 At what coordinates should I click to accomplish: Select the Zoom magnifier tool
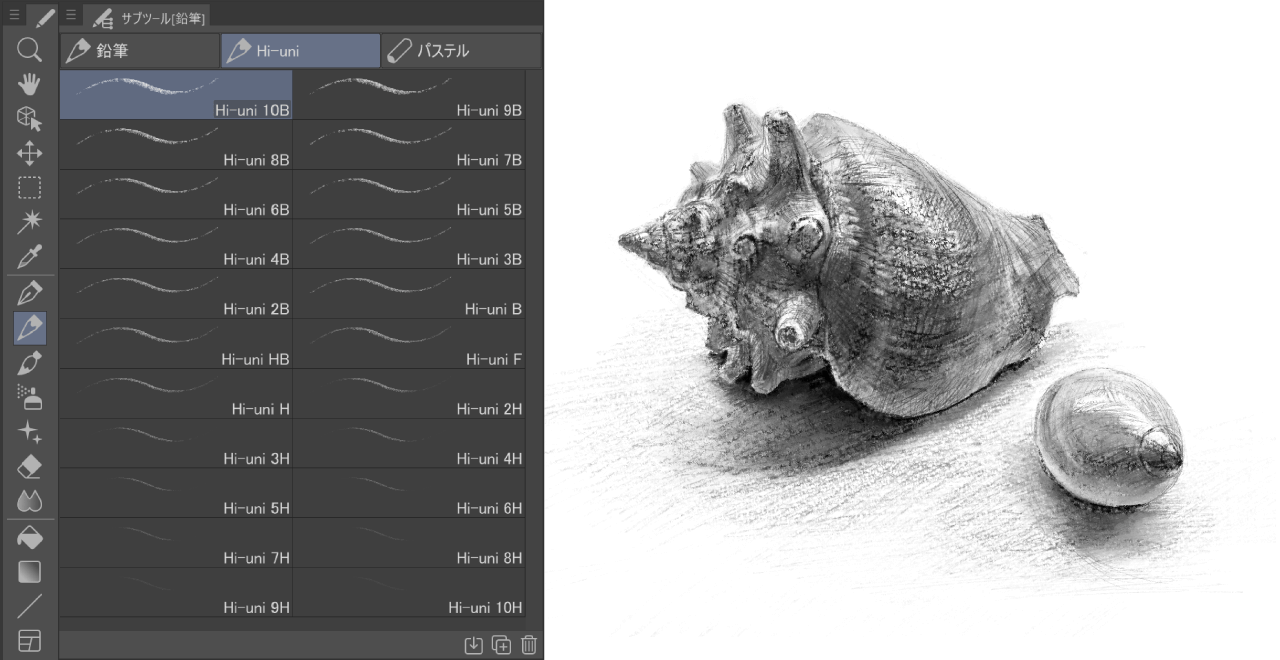point(29,50)
